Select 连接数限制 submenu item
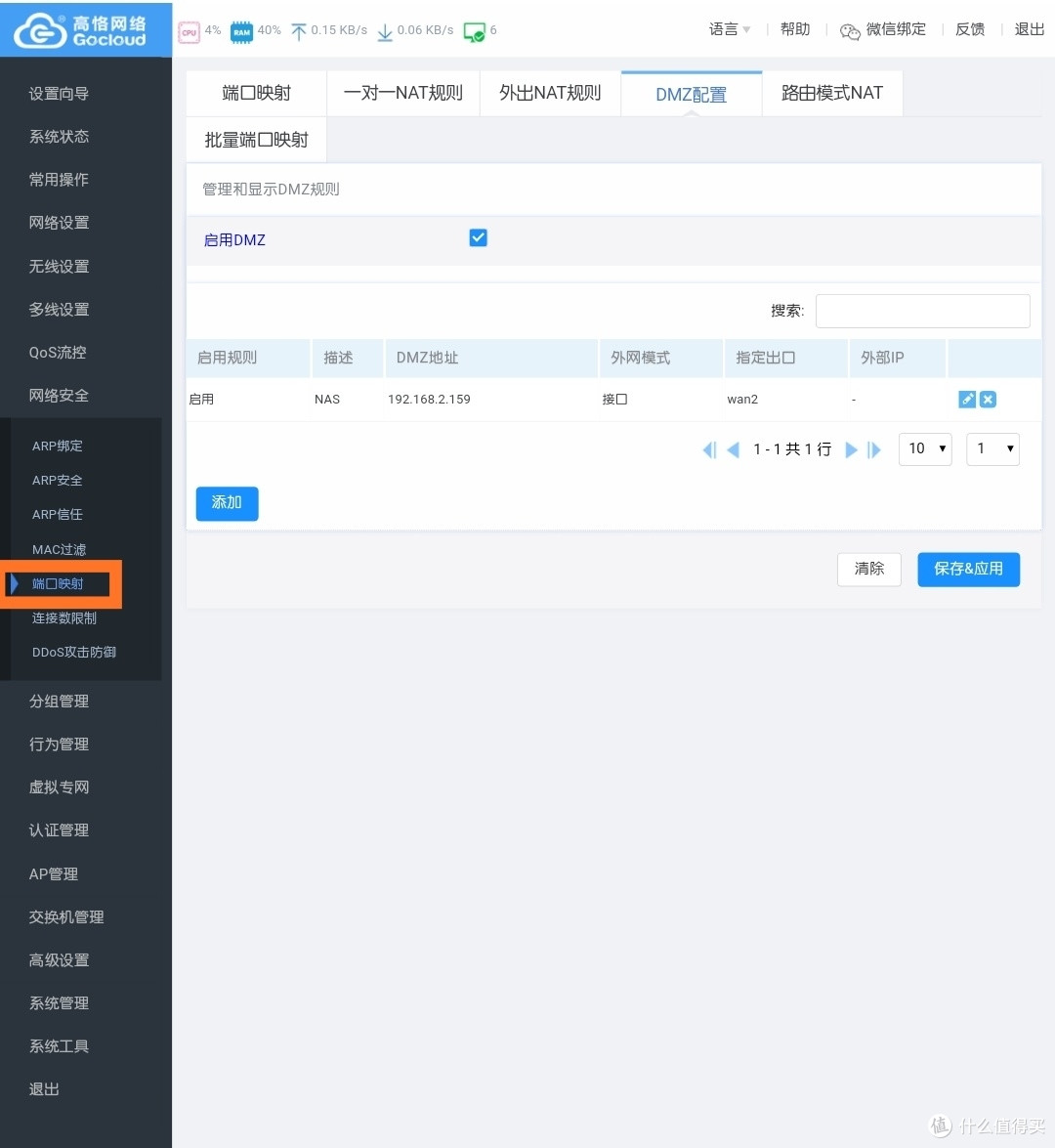This screenshot has width=1055, height=1148. tap(64, 617)
